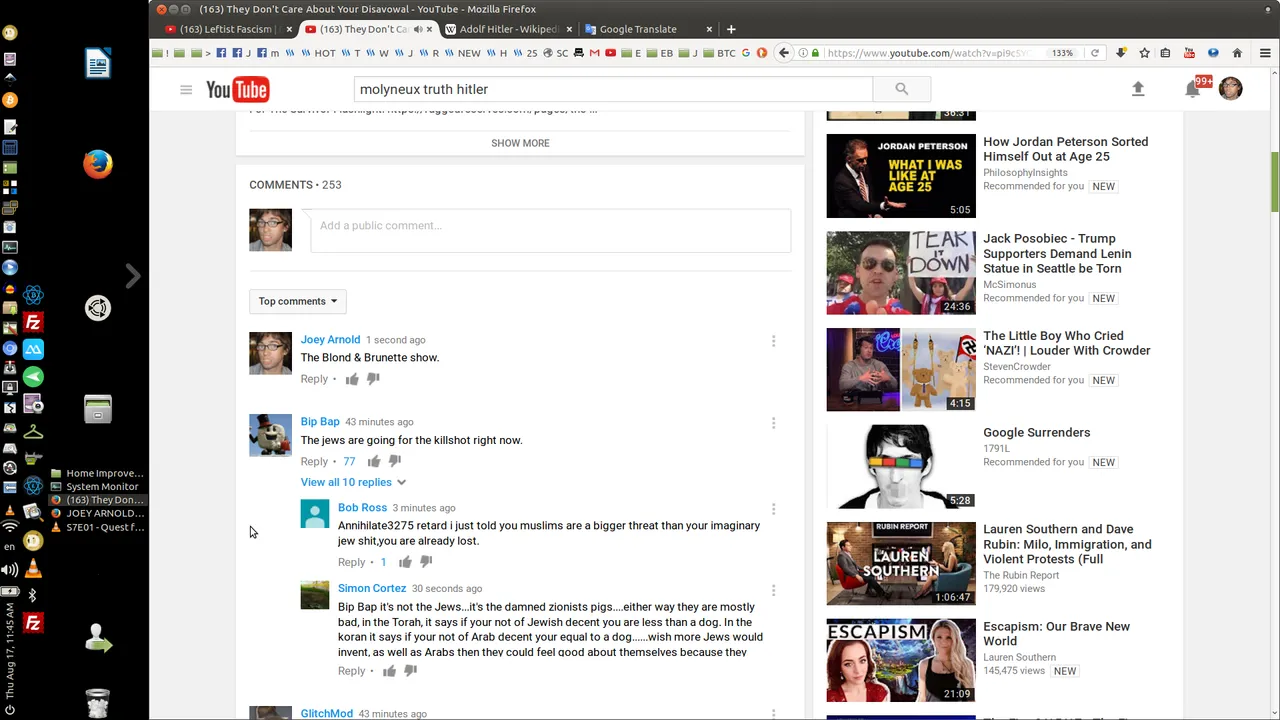Expand the description with SHOW MORE
This screenshot has width=1280, height=720.
coord(520,143)
